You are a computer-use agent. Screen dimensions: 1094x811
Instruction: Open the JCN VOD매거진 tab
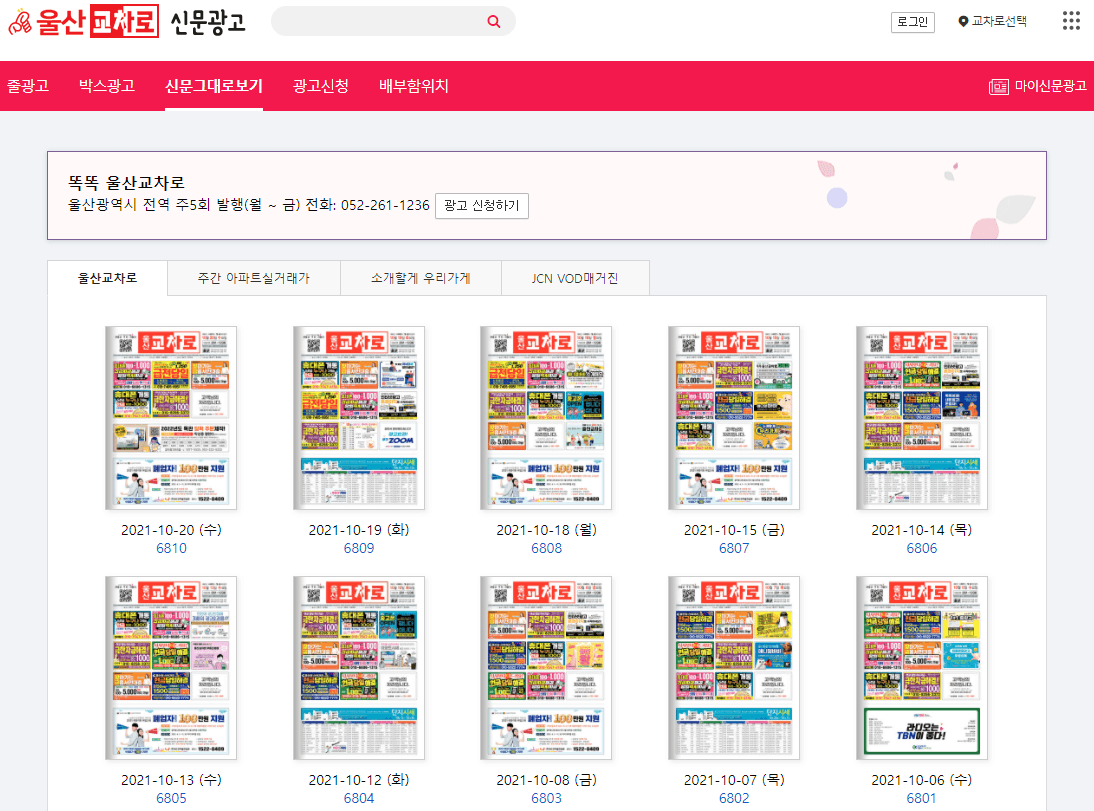pos(575,277)
